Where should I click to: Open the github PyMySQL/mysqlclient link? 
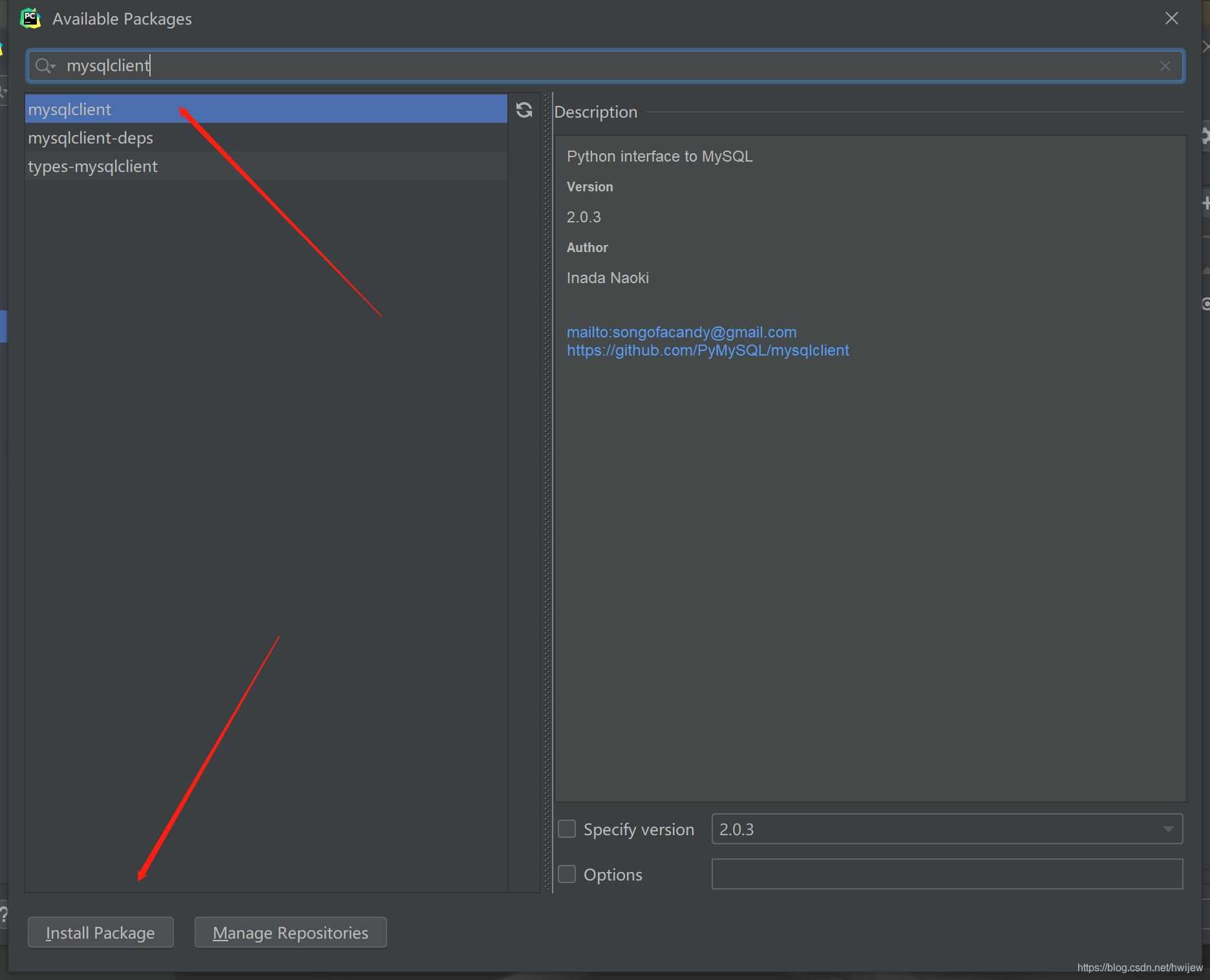708,350
